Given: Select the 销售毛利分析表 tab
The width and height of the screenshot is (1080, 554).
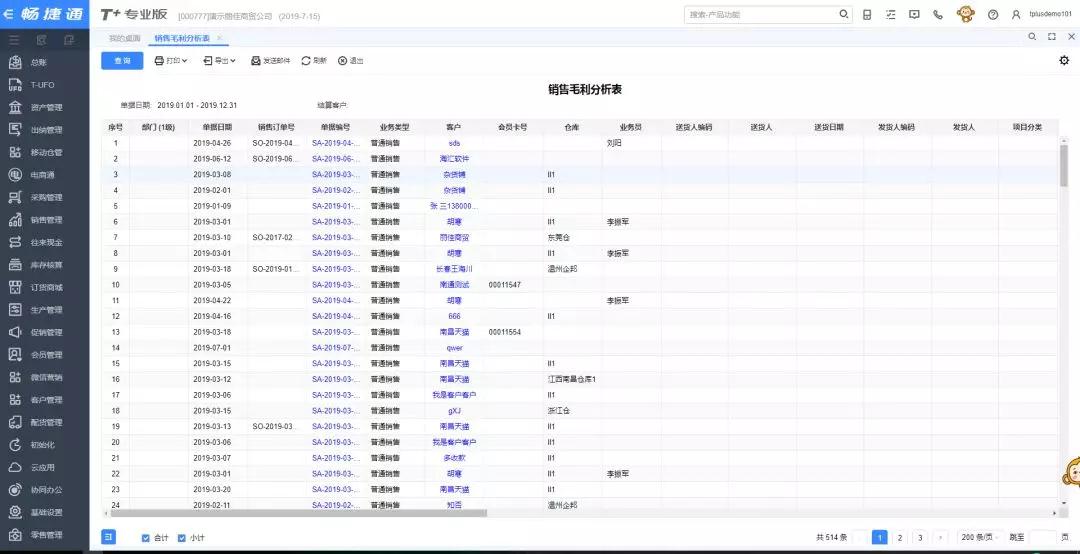Looking at the screenshot, I should point(182,38).
